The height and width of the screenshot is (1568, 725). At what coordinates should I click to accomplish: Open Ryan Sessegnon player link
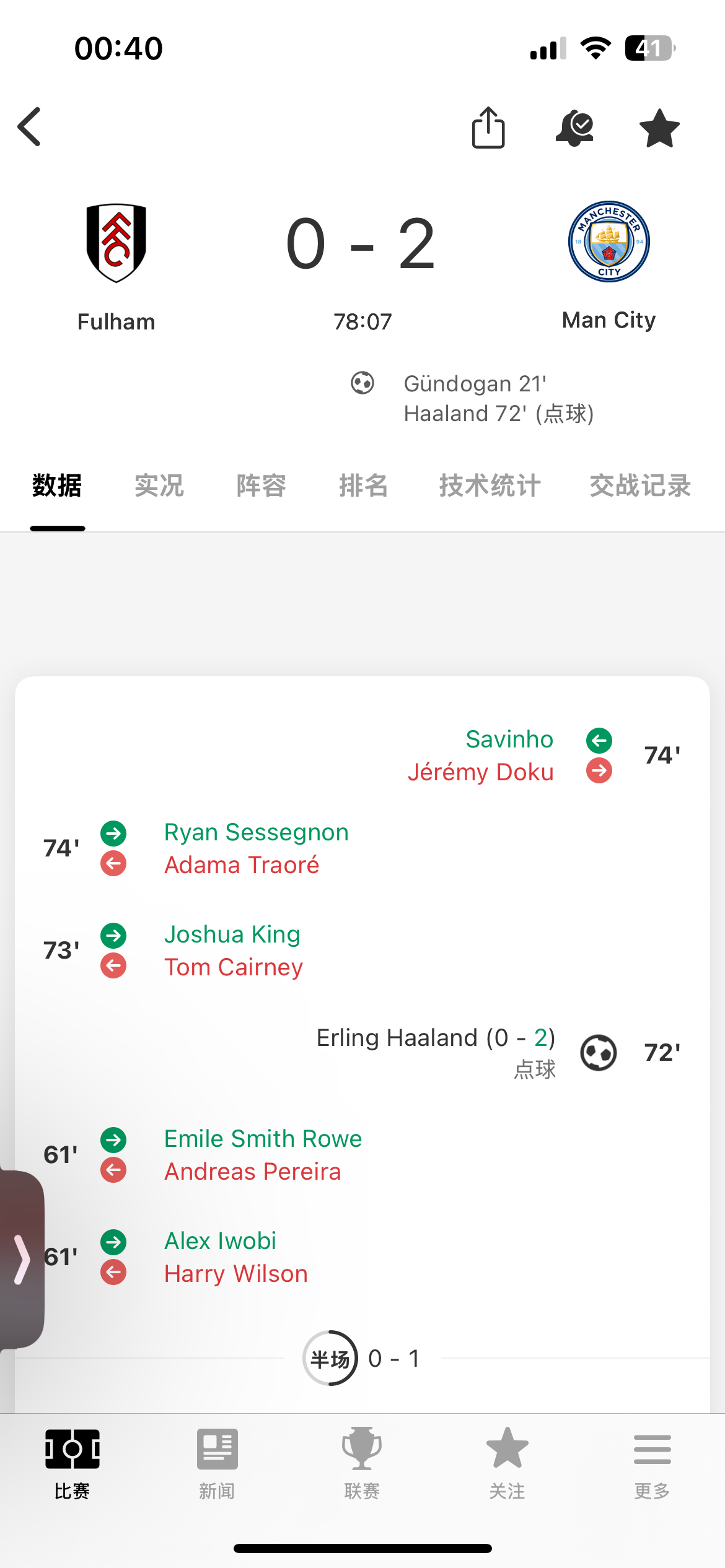[256, 832]
